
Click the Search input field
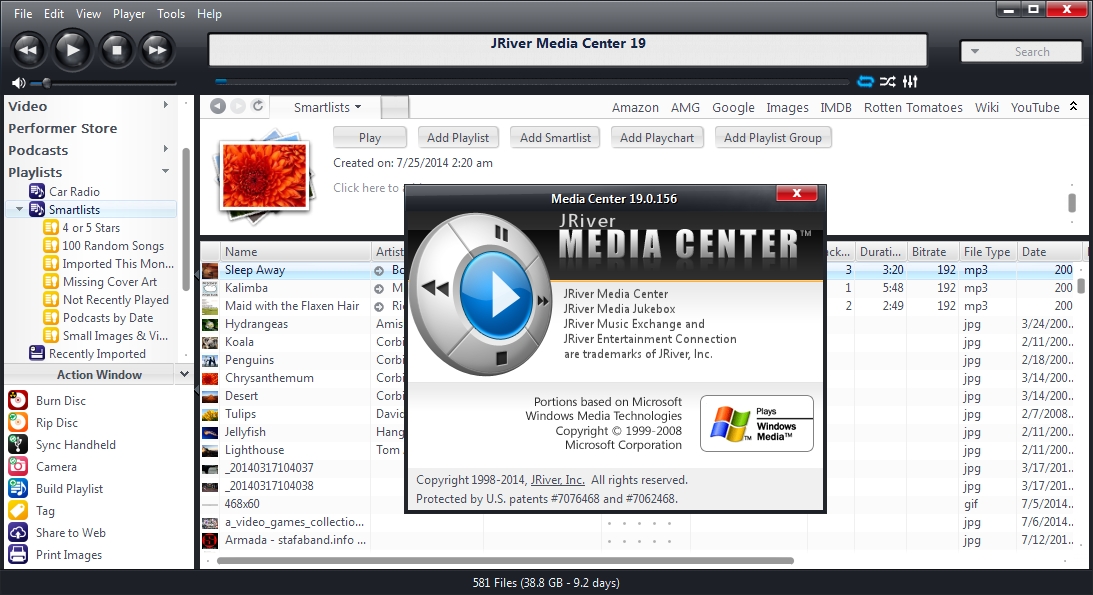click(1032, 52)
